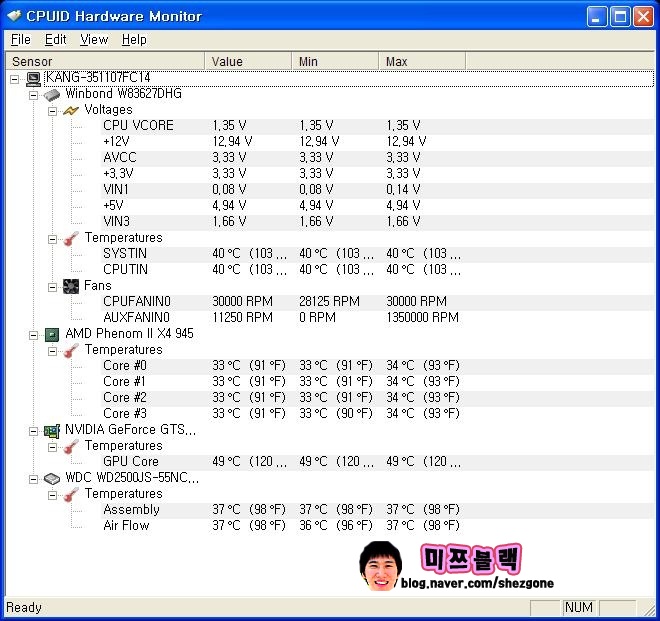Click the Sensor column header
This screenshot has width=660, height=621.
(105, 61)
